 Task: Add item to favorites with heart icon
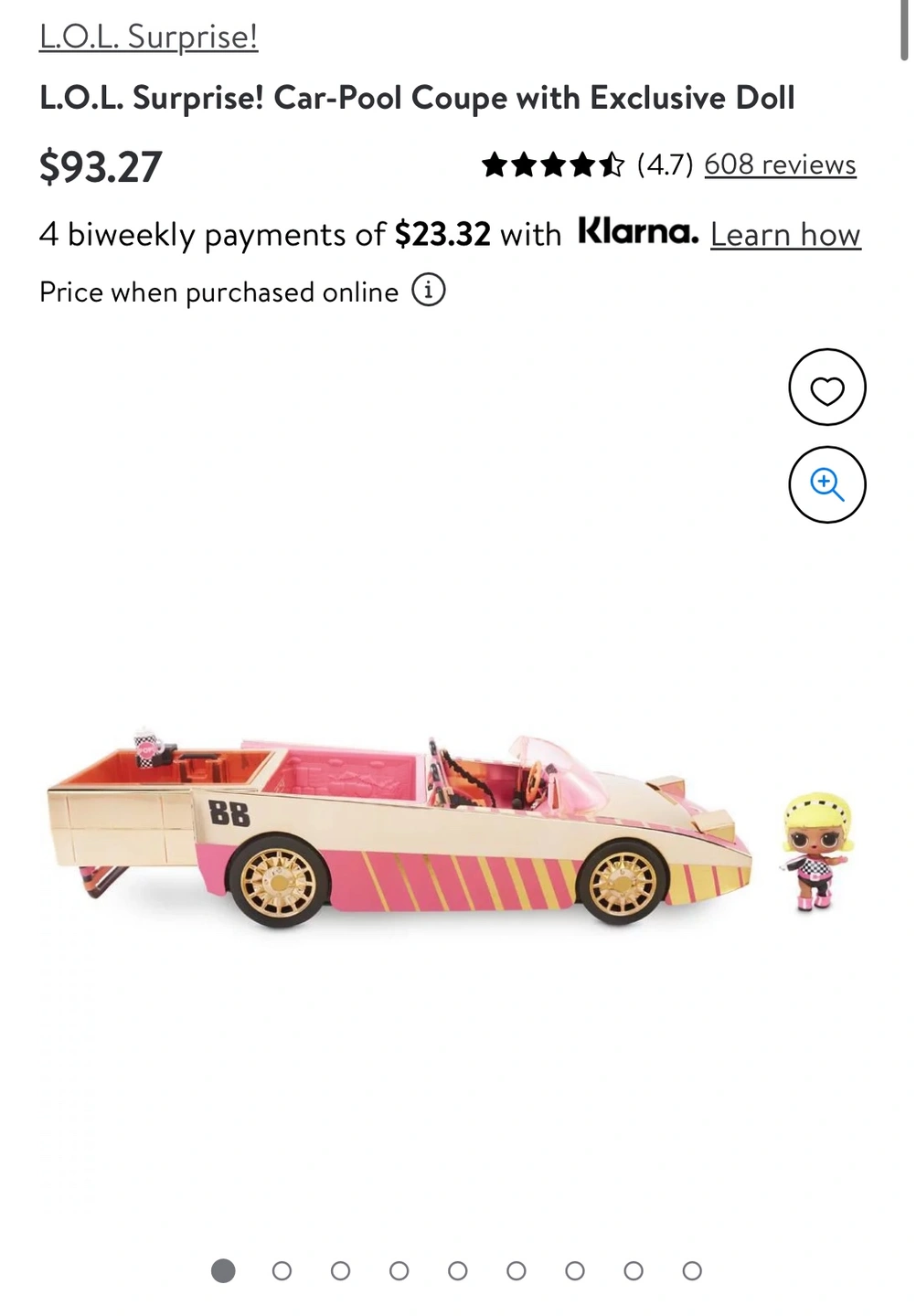tap(826, 387)
